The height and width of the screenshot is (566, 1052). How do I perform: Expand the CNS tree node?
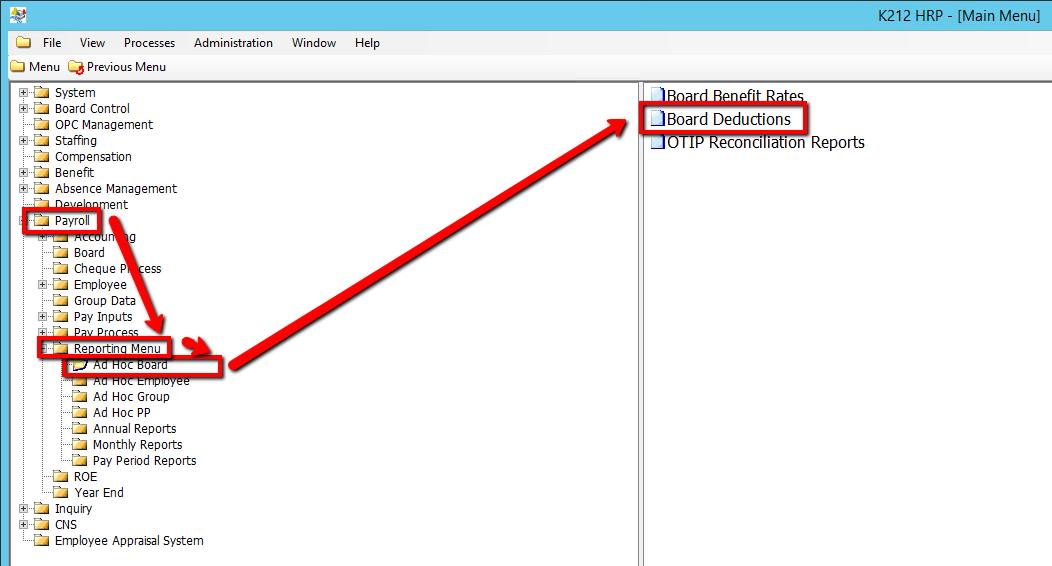pyautogui.click(x=23, y=525)
